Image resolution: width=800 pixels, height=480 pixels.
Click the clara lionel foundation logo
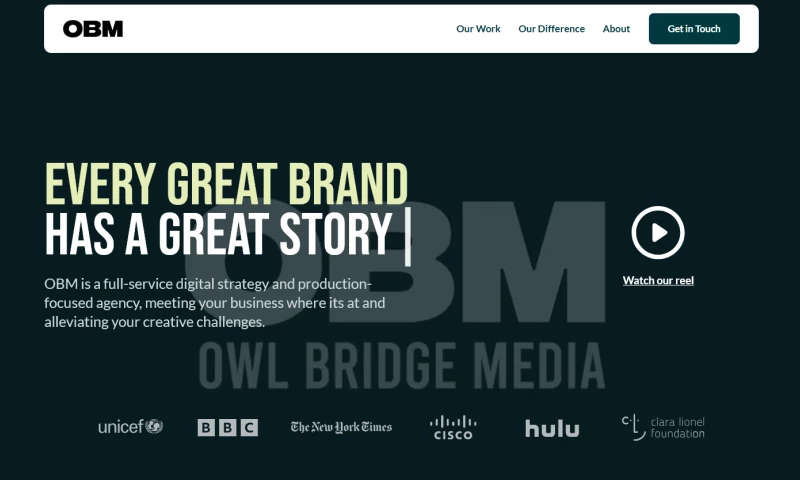point(663,427)
